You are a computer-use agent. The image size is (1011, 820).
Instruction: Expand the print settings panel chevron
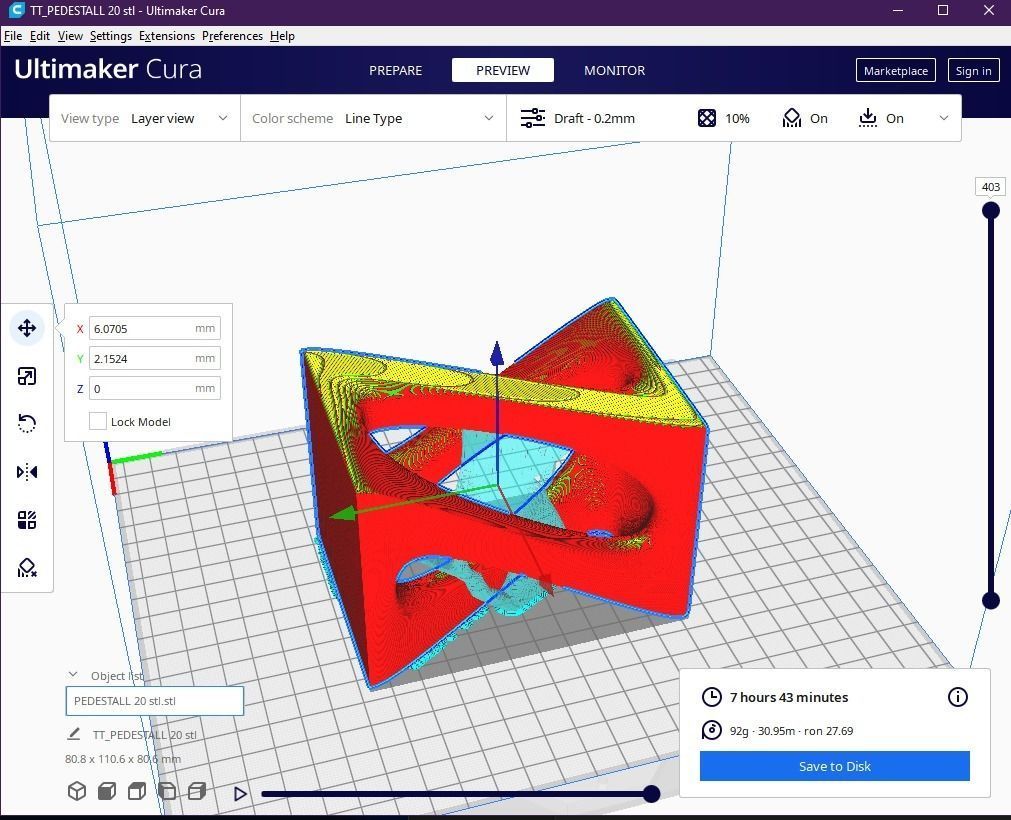coord(943,118)
